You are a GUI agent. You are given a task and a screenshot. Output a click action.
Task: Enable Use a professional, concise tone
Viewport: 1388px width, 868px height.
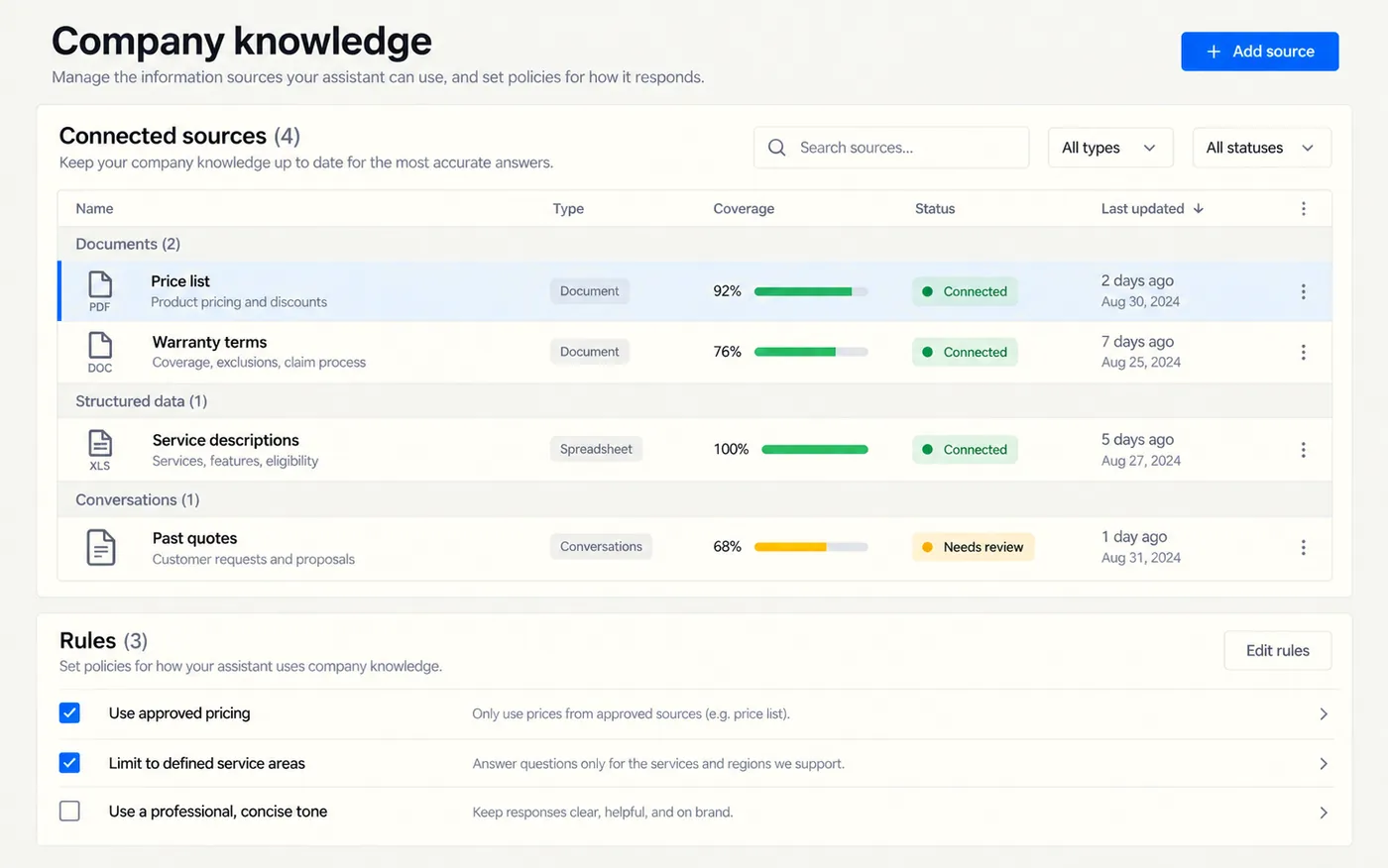[x=69, y=812]
